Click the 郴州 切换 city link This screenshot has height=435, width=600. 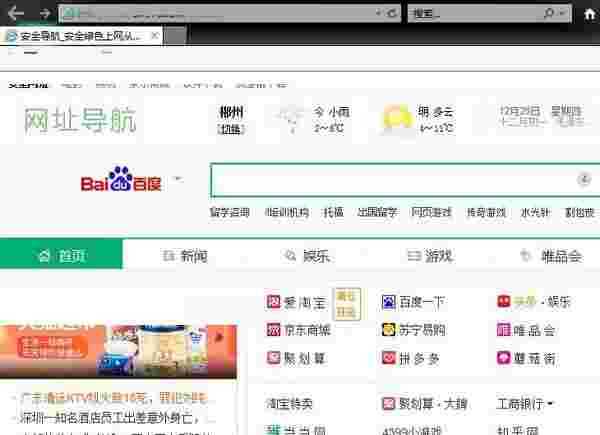231,120
